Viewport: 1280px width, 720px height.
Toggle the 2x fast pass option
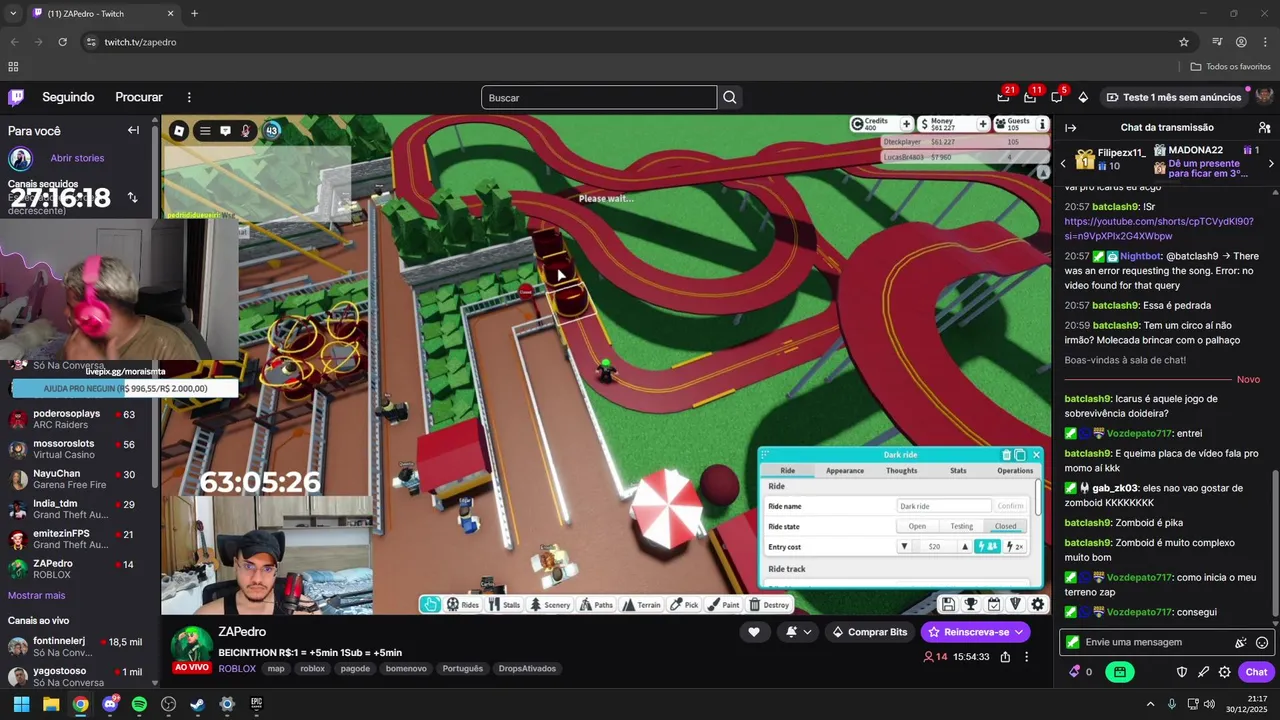(1014, 546)
